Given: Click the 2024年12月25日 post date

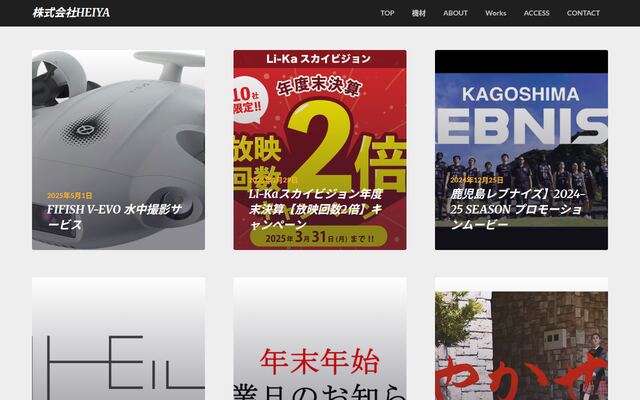Looking at the screenshot, I should tap(477, 180).
